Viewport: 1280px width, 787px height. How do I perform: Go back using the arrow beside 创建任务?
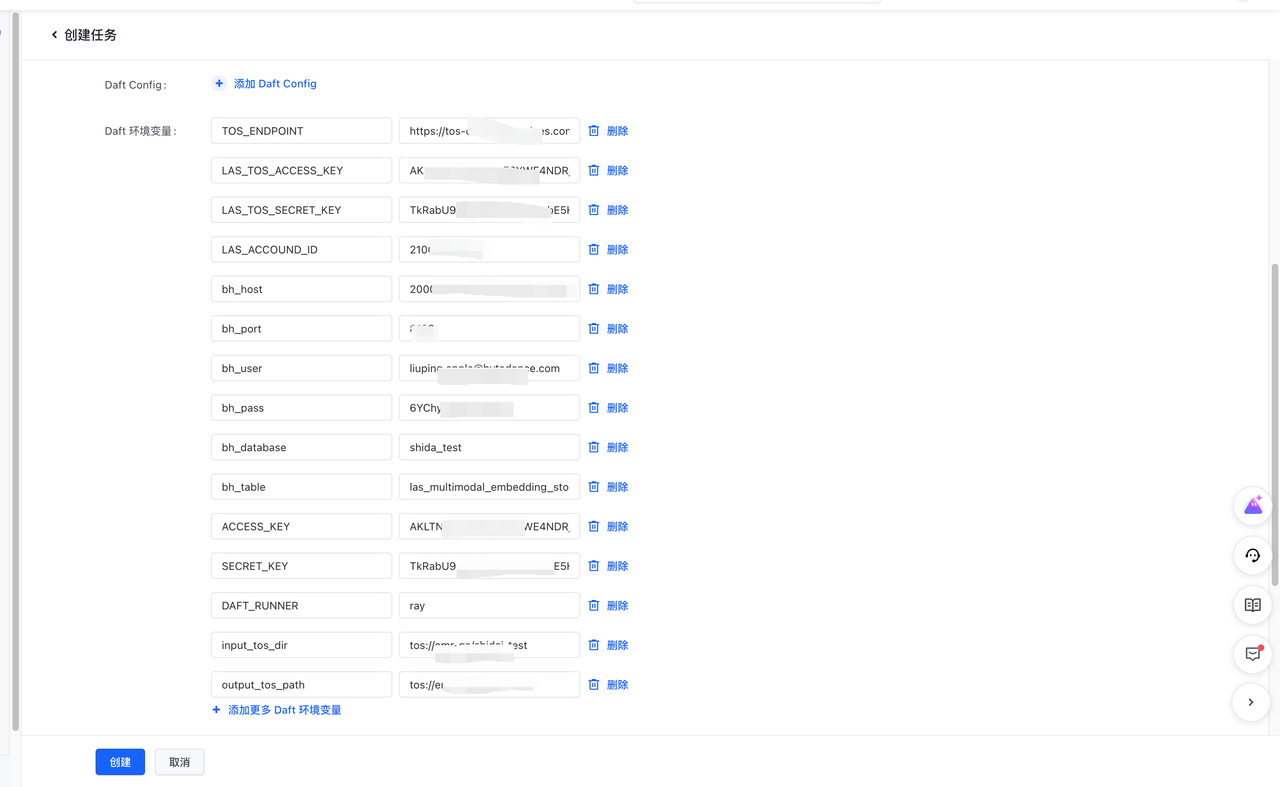coord(54,35)
